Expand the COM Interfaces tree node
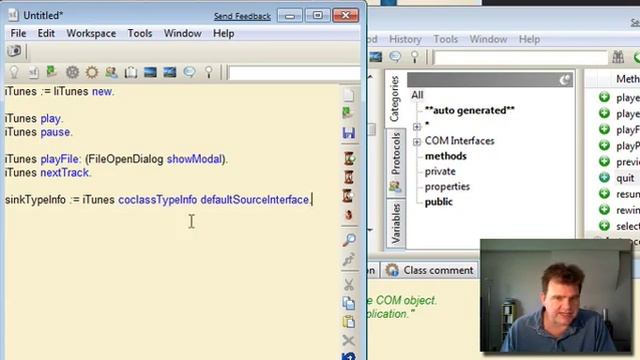Viewport: 640px width, 360px height. coord(417,142)
